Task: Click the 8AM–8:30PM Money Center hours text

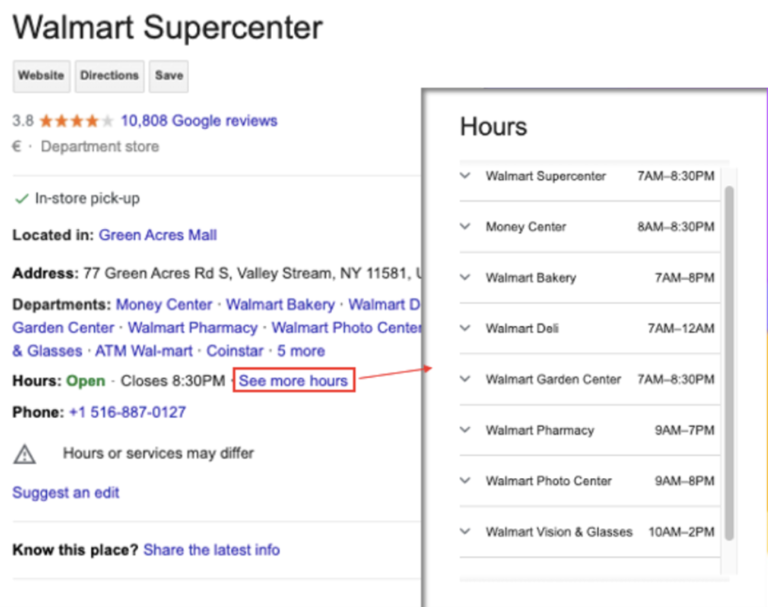Action: (675, 227)
